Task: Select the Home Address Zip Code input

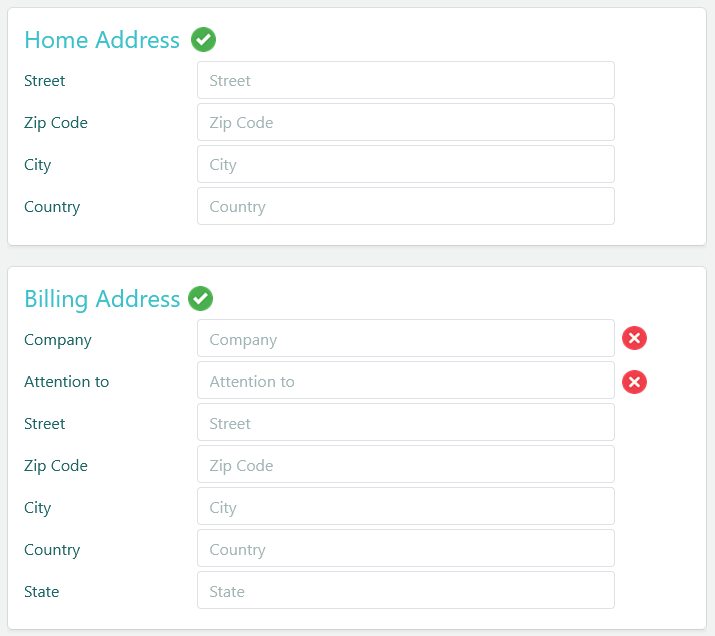Action: tap(405, 122)
